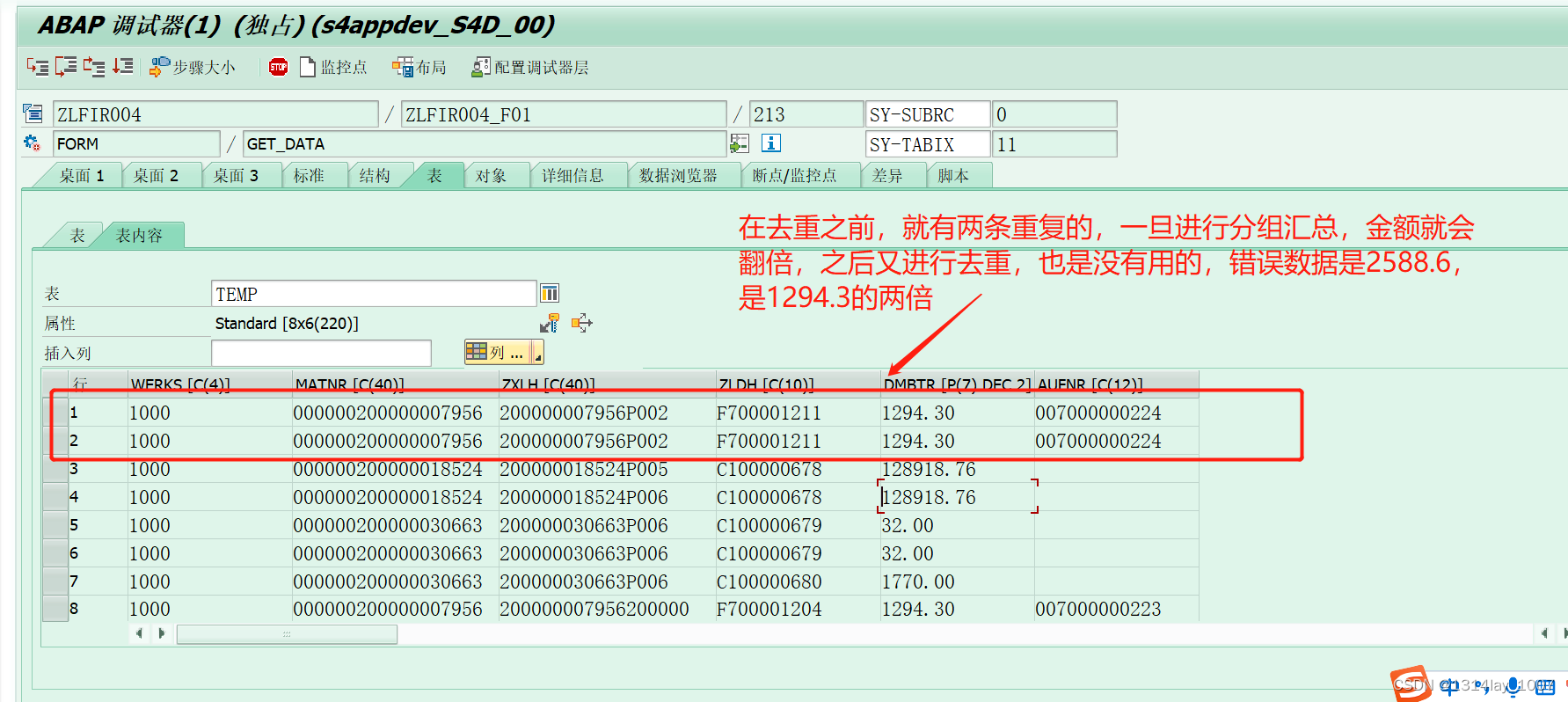1568x702 pixels.
Task: Click table scroll-left arrow at bottom left
Action: click(x=139, y=633)
